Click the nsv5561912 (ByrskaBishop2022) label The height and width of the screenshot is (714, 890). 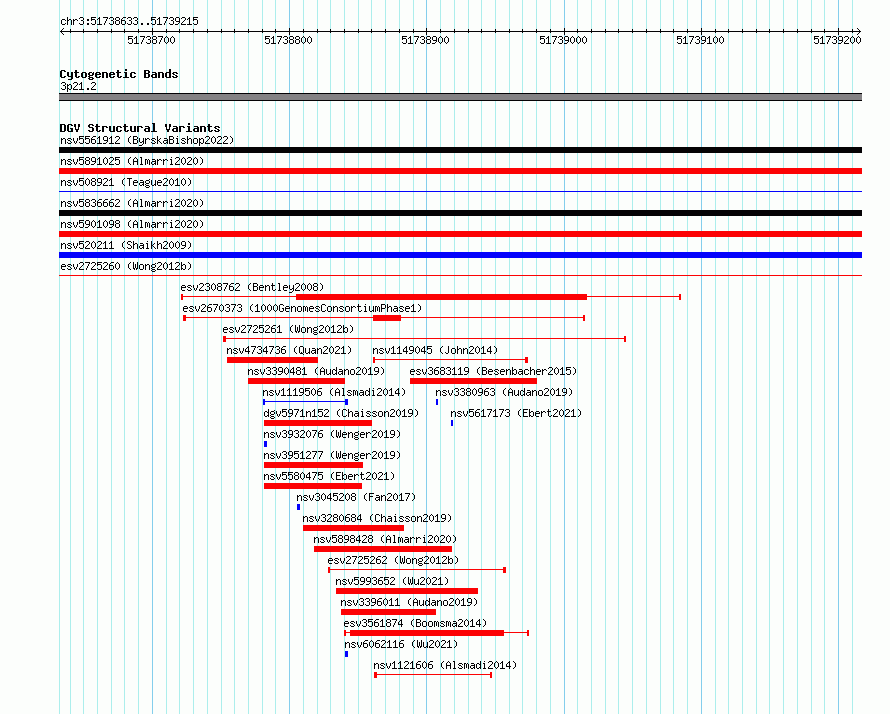147,140
